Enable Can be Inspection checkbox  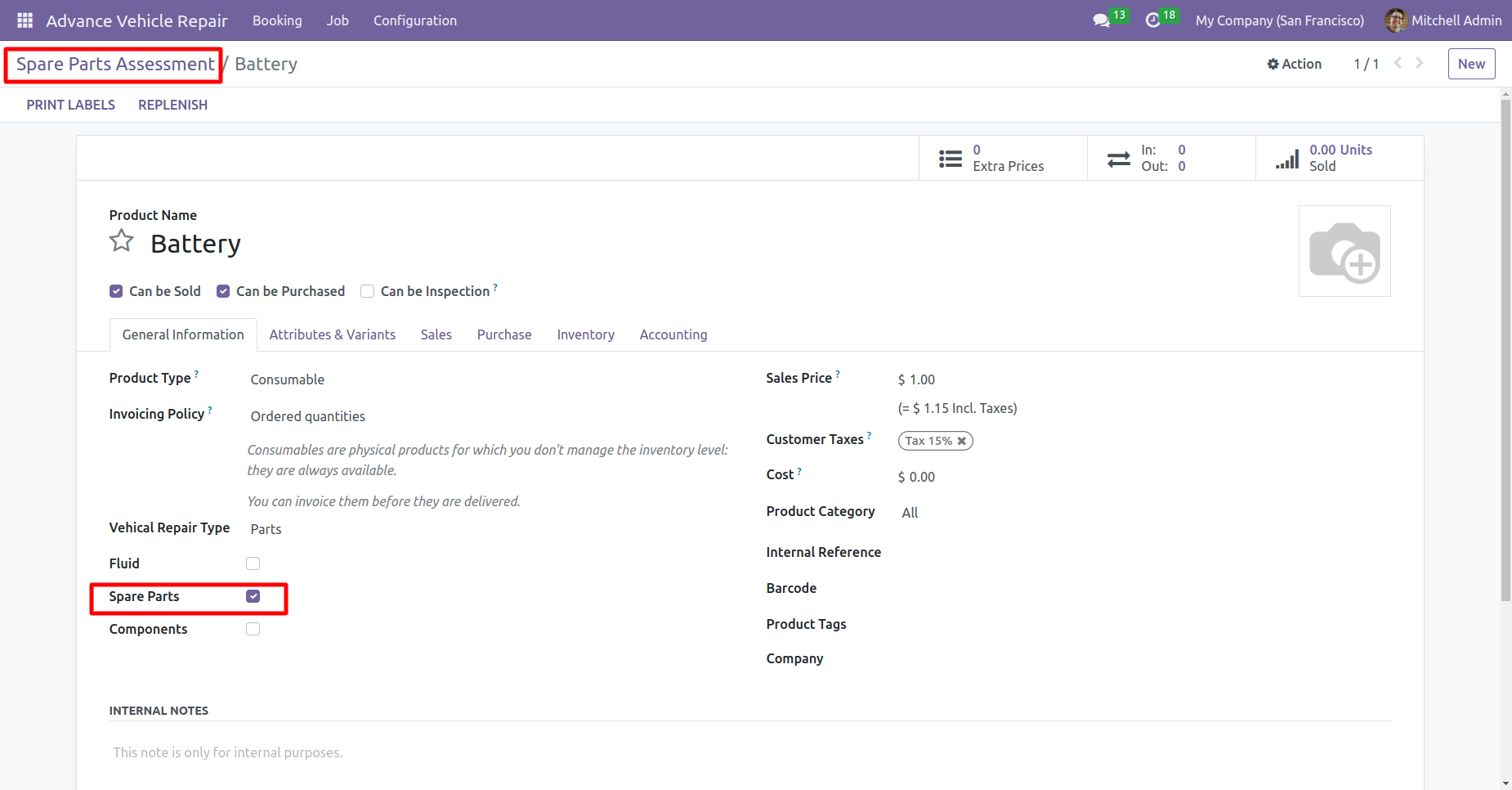(x=368, y=291)
